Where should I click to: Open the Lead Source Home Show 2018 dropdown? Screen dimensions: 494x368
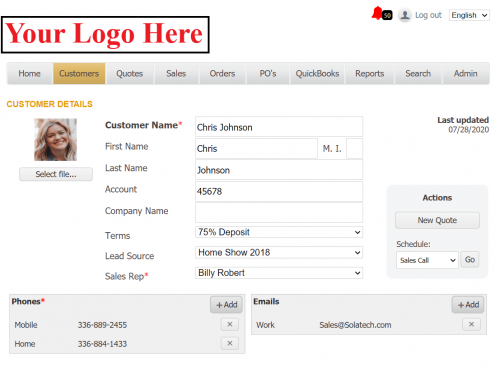click(279, 252)
